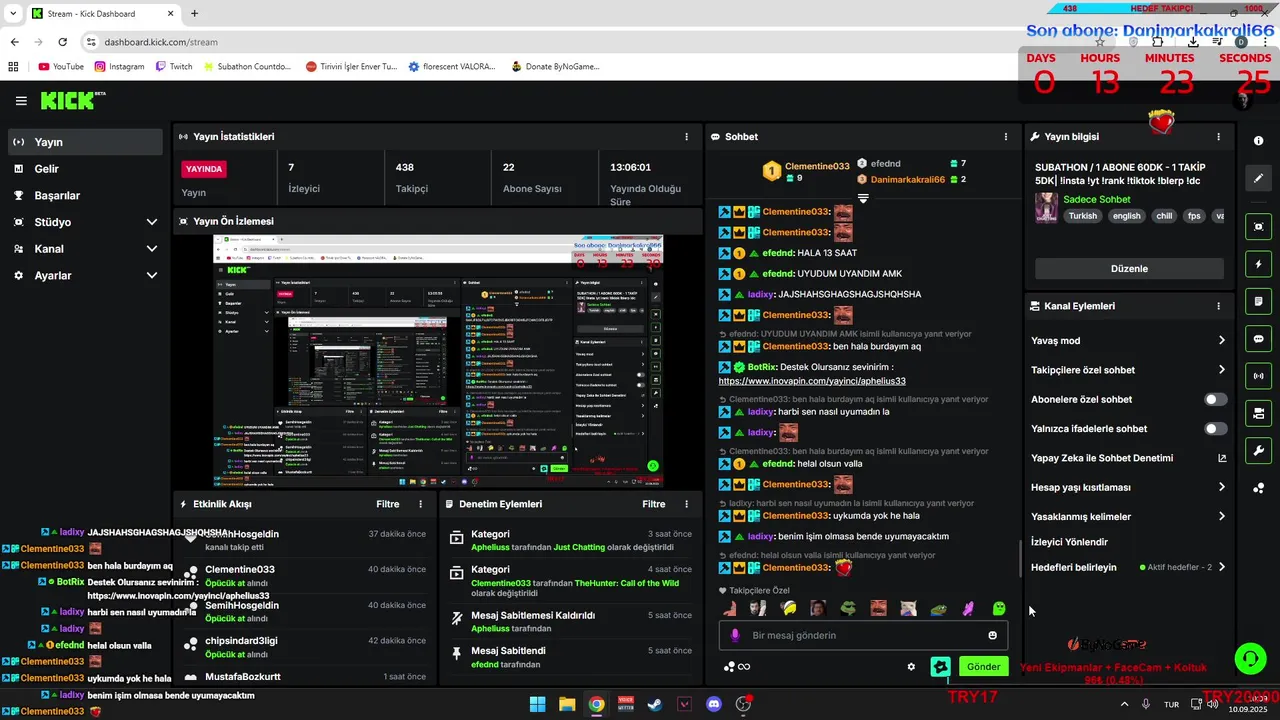The height and width of the screenshot is (720, 1280).
Task: Click the bubbles icon below wrench in sidebar
Action: click(1258, 488)
